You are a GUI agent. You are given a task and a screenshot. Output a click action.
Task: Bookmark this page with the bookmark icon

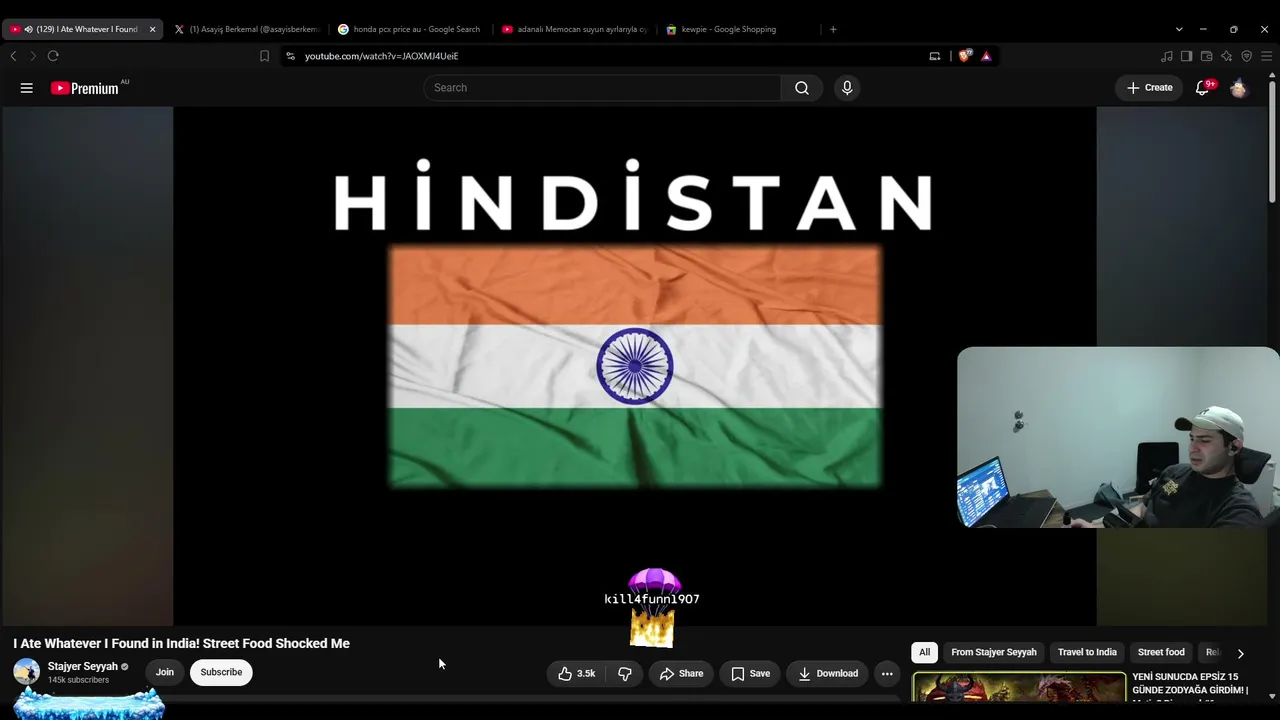pos(264,56)
